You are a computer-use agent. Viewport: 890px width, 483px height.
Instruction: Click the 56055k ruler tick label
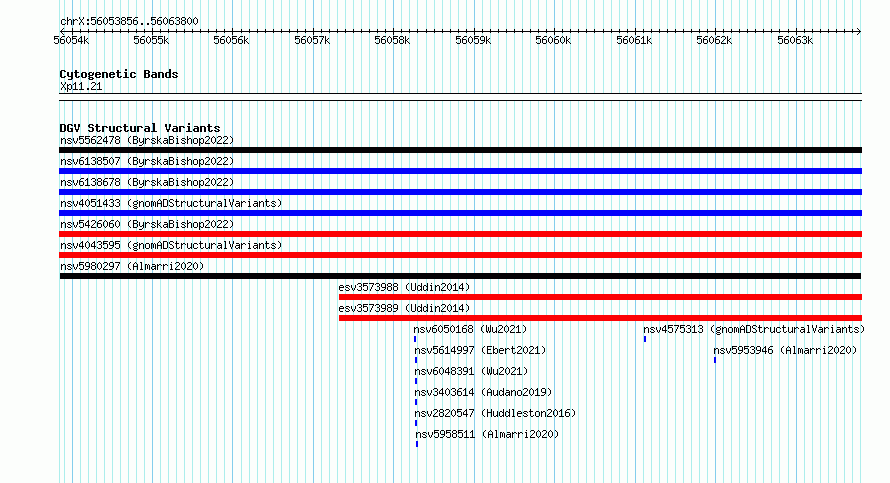(x=151, y=41)
